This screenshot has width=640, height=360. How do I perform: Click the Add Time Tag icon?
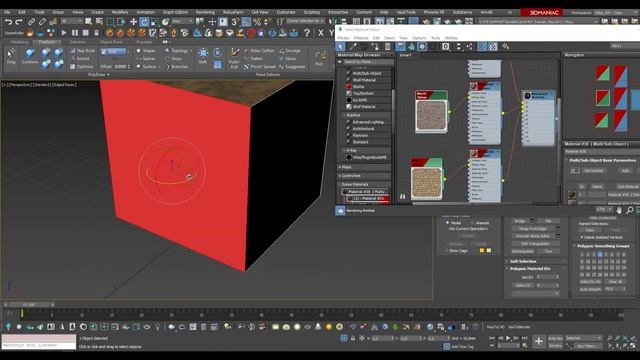pyautogui.click(x=447, y=347)
